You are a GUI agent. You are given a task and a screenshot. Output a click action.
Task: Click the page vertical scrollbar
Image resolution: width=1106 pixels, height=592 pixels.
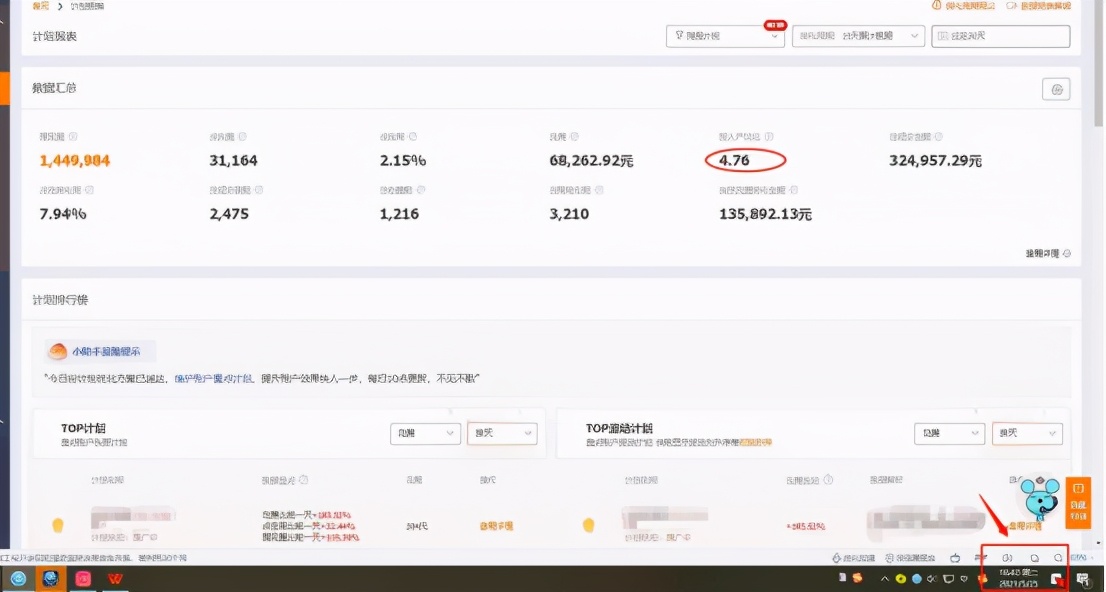[1099, 64]
